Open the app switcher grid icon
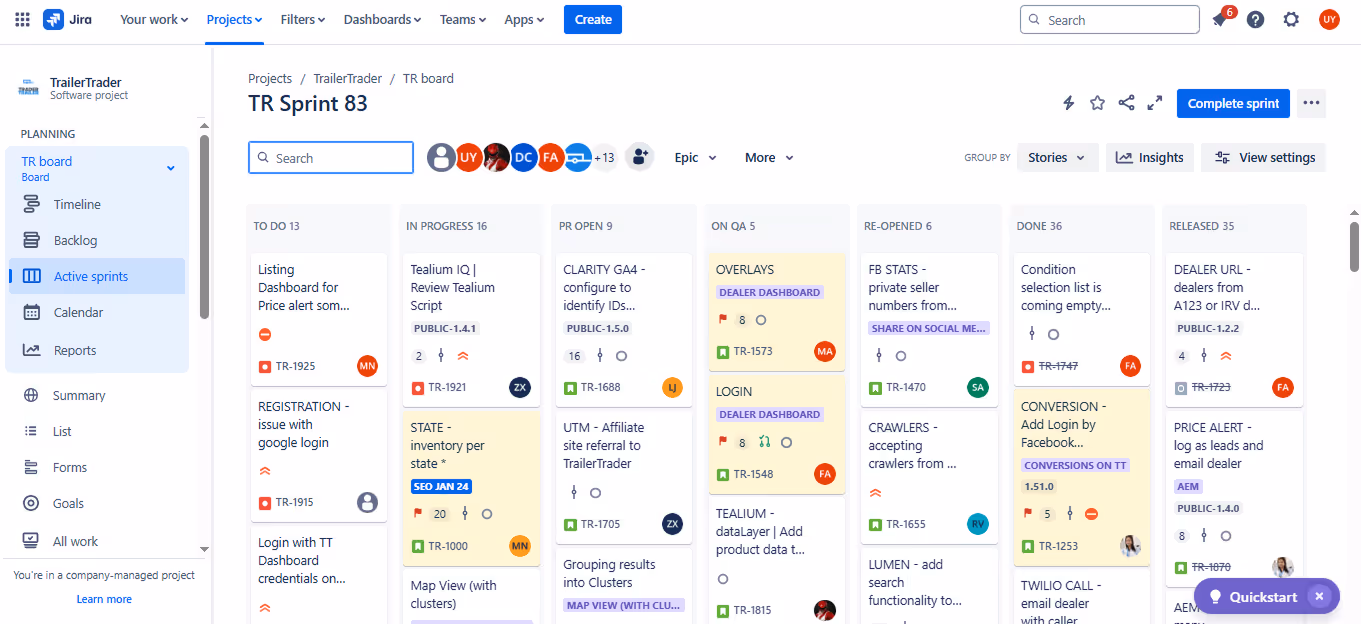Image resolution: width=1361 pixels, height=624 pixels. click(22, 19)
